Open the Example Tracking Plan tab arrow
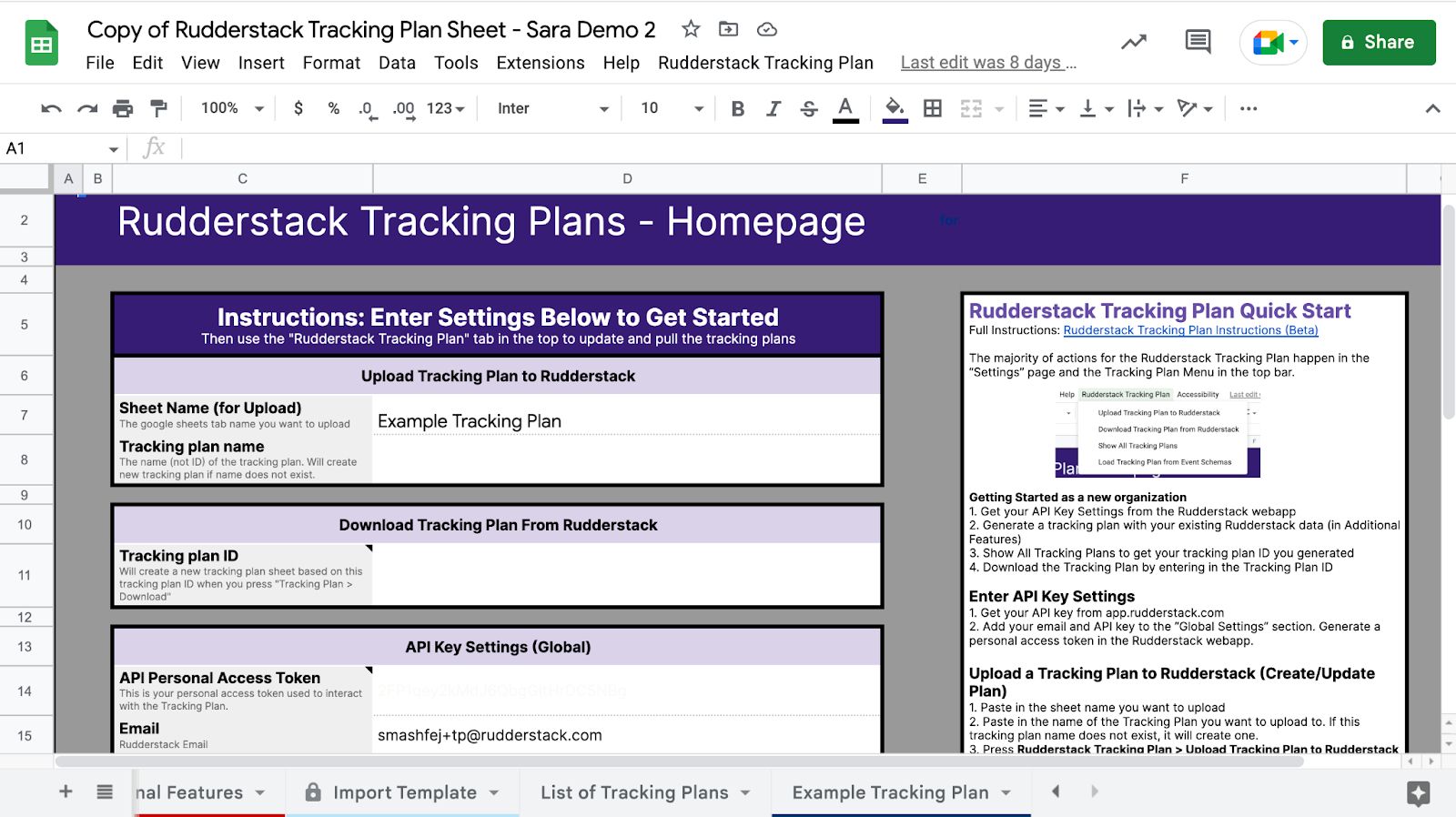 pyautogui.click(x=1006, y=792)
